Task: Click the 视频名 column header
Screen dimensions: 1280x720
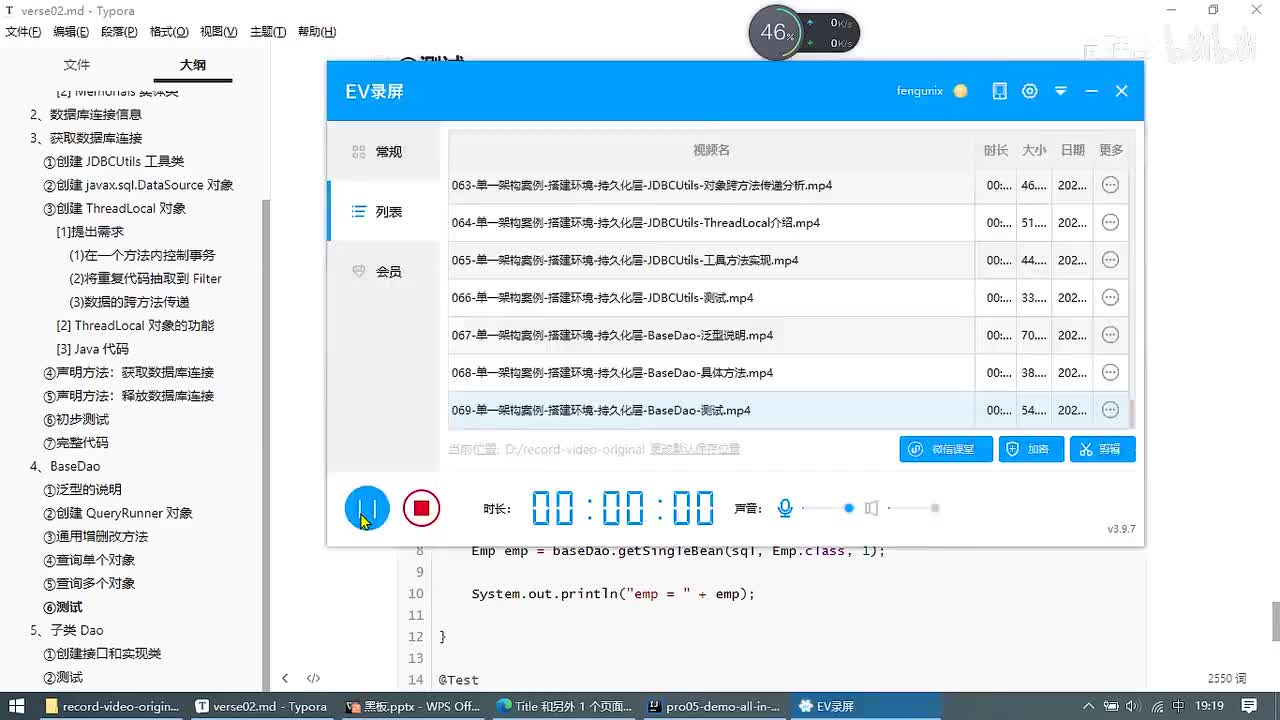Action: (711, 150)
